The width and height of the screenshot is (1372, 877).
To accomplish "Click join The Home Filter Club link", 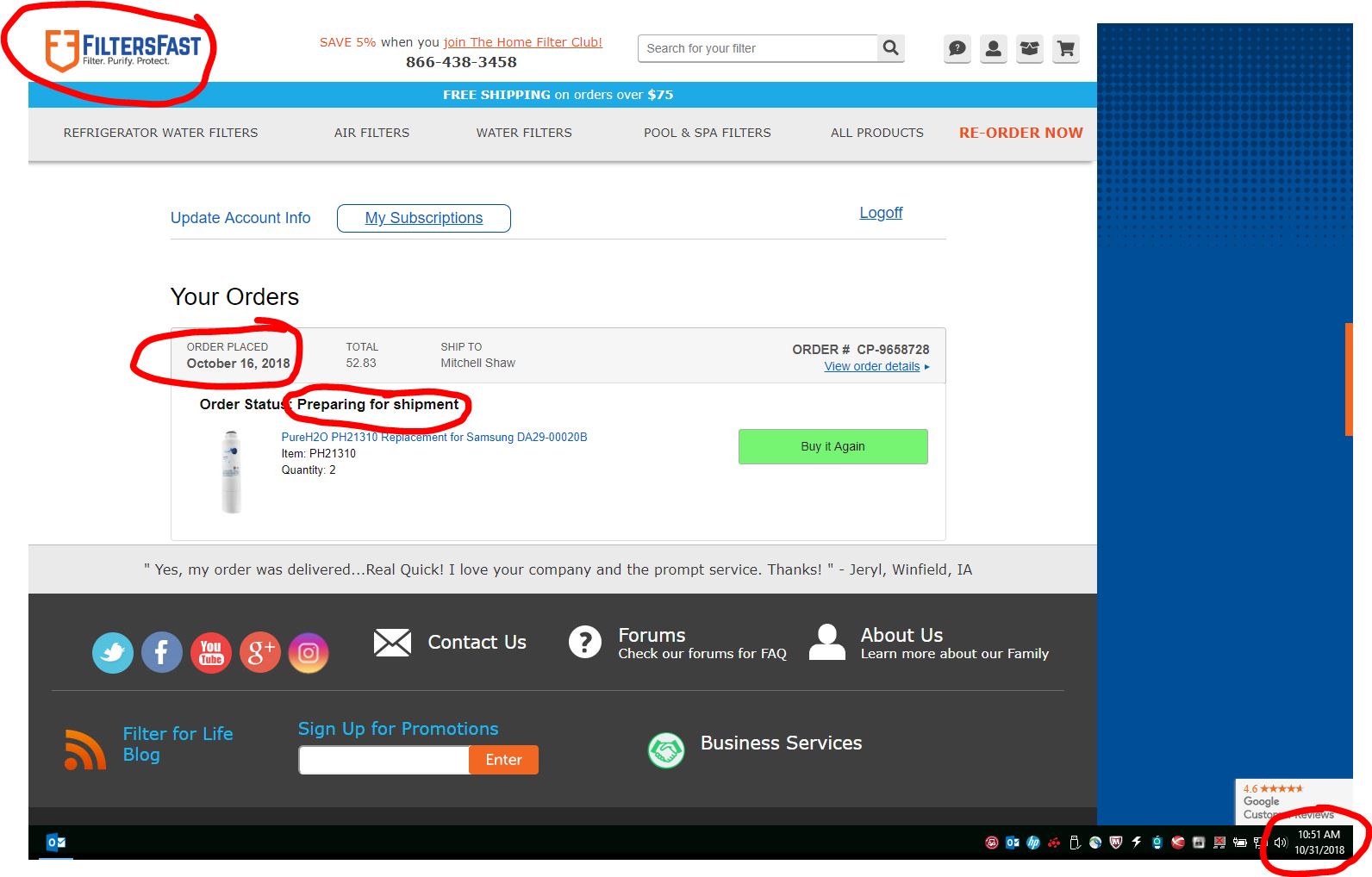I will (x=523, y=42).
